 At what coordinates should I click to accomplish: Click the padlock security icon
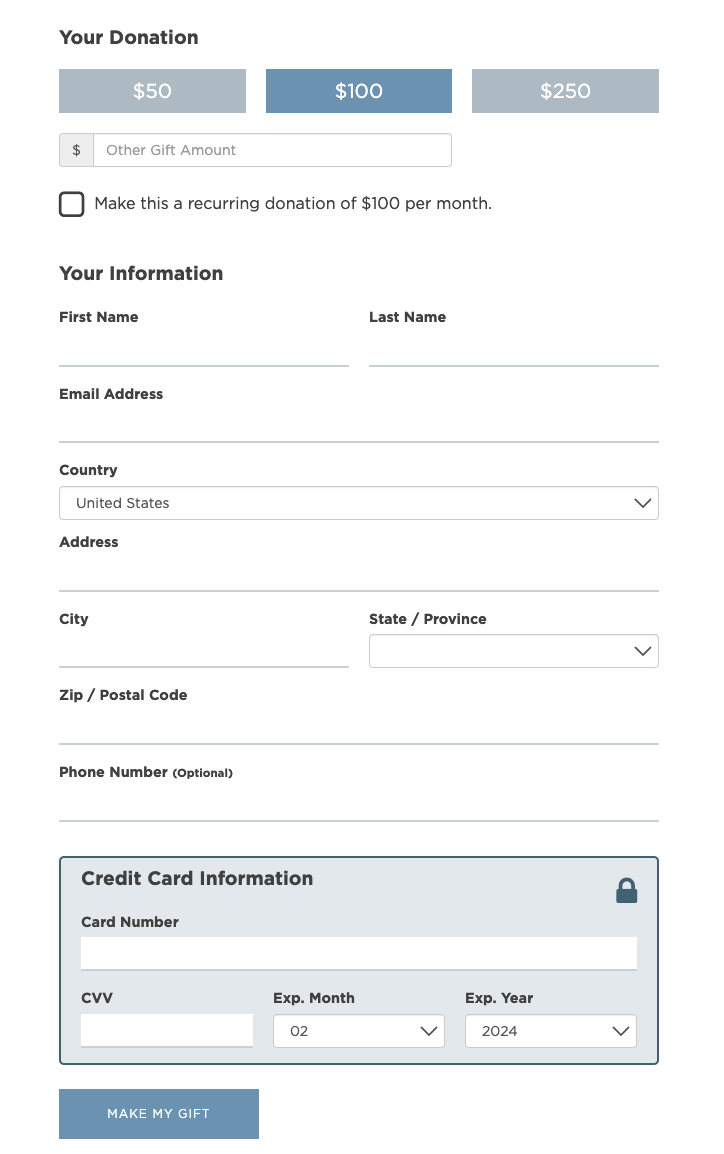coord(626,890)
